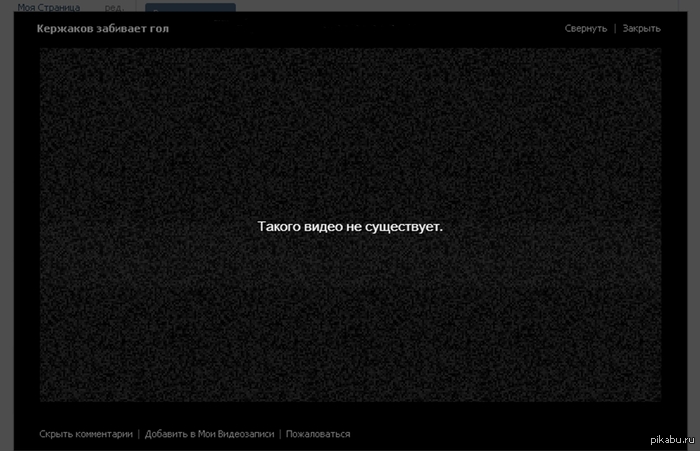Select message Такого видео не существует
This screenshot has width=700, height=451.
[350, 226]
